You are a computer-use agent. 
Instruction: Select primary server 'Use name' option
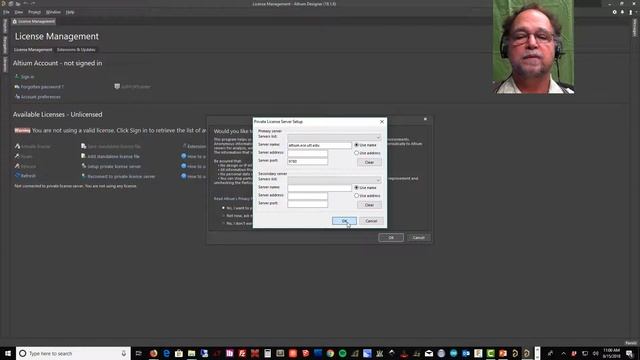[x=356, y=145]
